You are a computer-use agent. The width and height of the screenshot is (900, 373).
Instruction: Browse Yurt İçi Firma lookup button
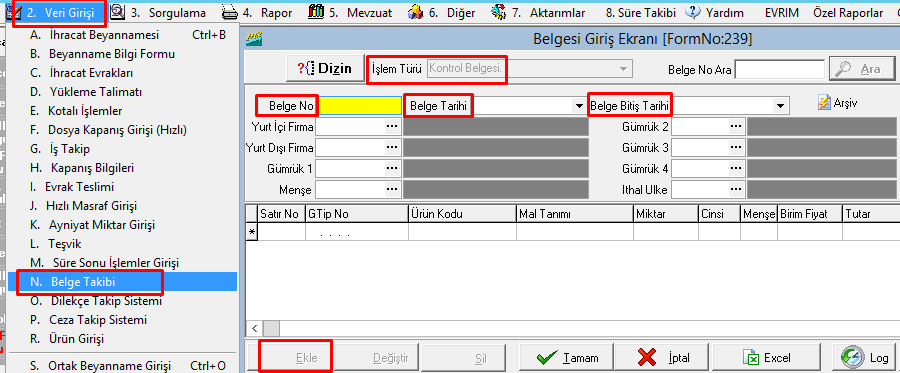pyautogui.click(x=392, y=127)
